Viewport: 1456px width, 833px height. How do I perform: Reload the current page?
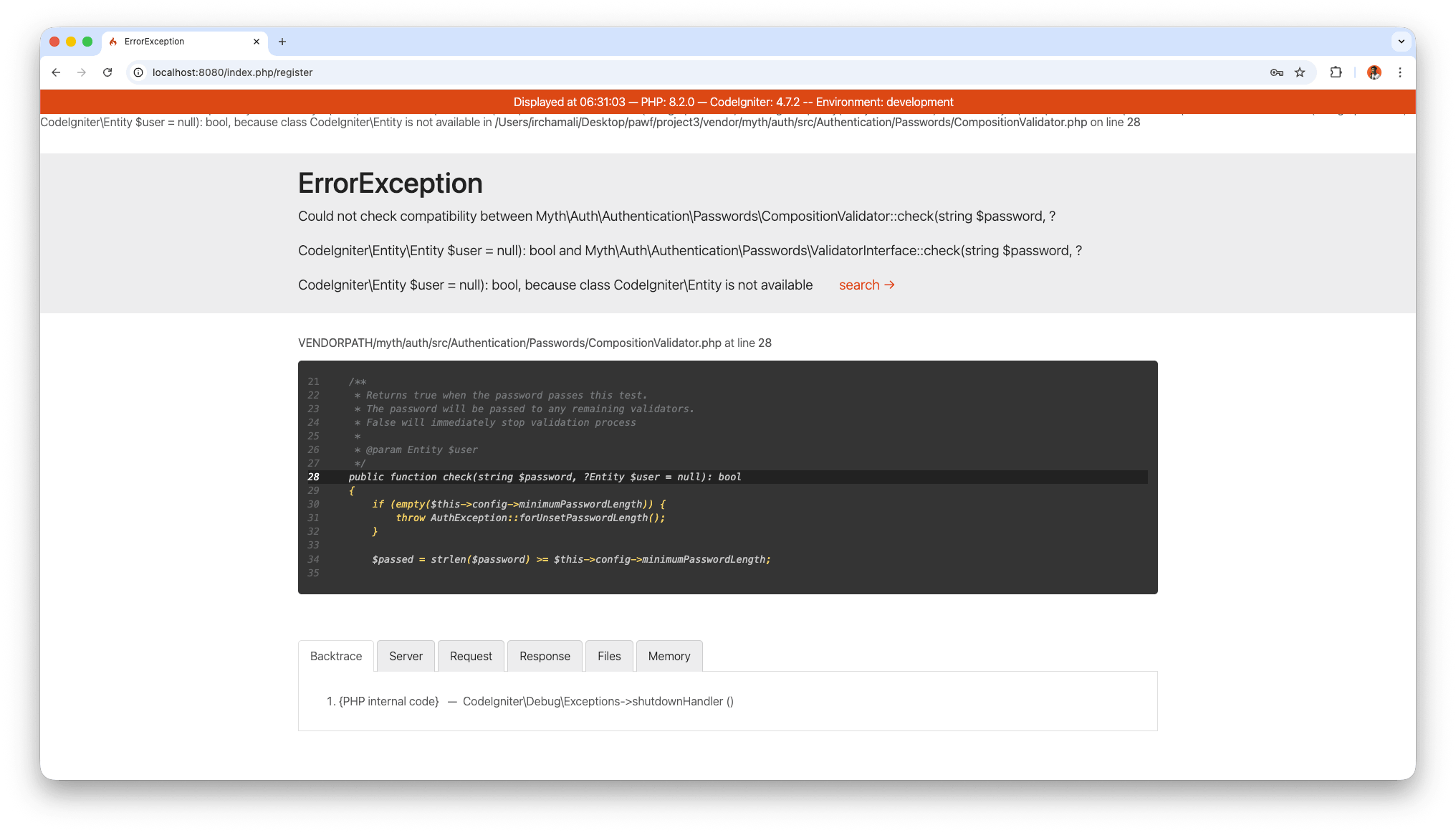point(107,72)
